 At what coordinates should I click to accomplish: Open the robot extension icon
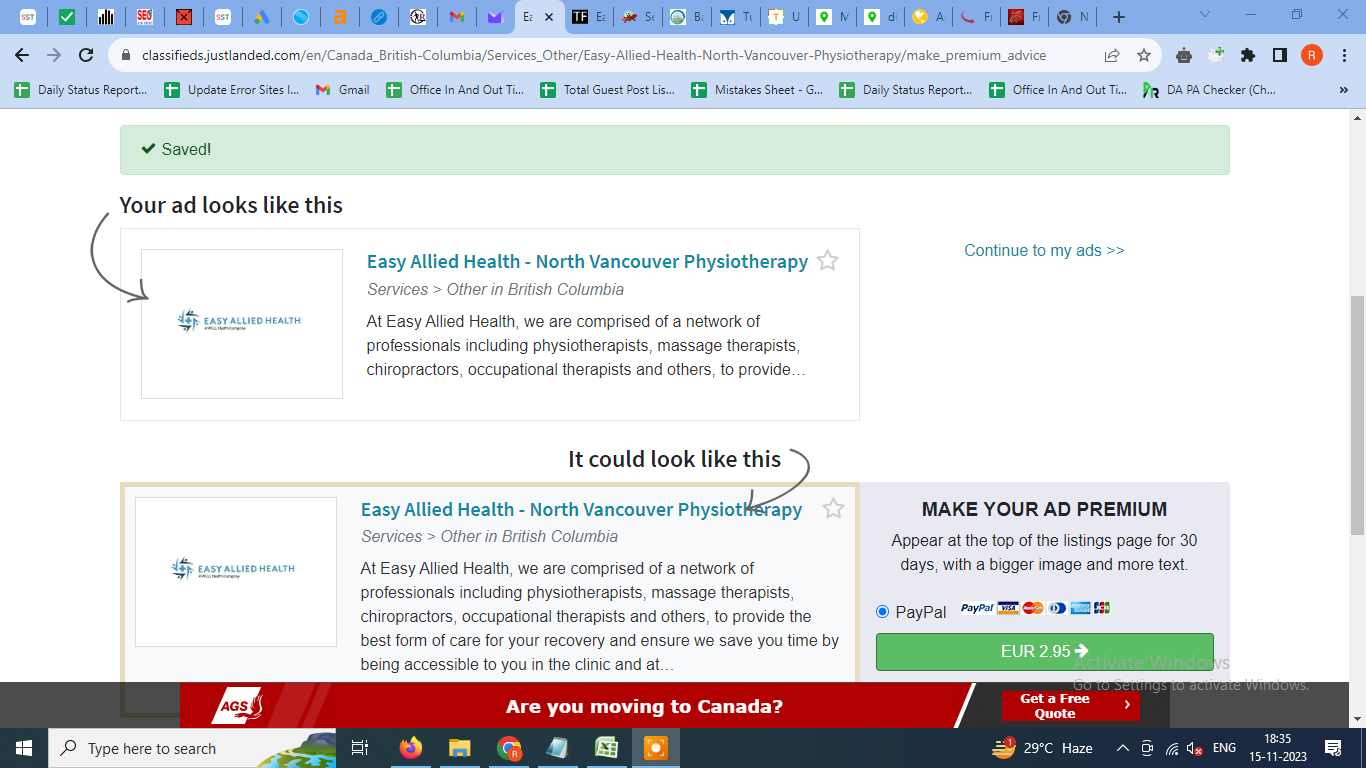(x=1184, y=55)
